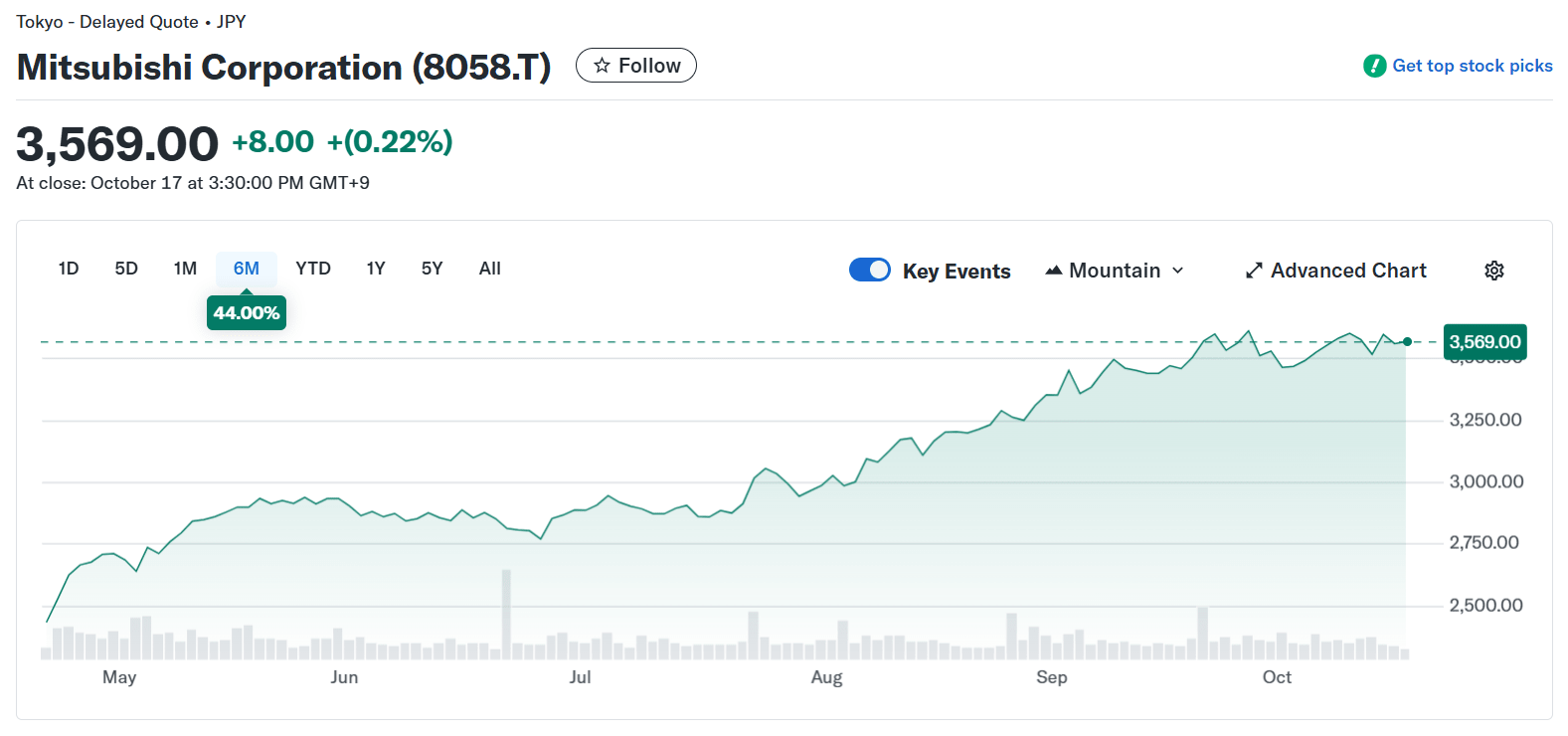Open chart settings gear icon

(x=1493, y=271)
